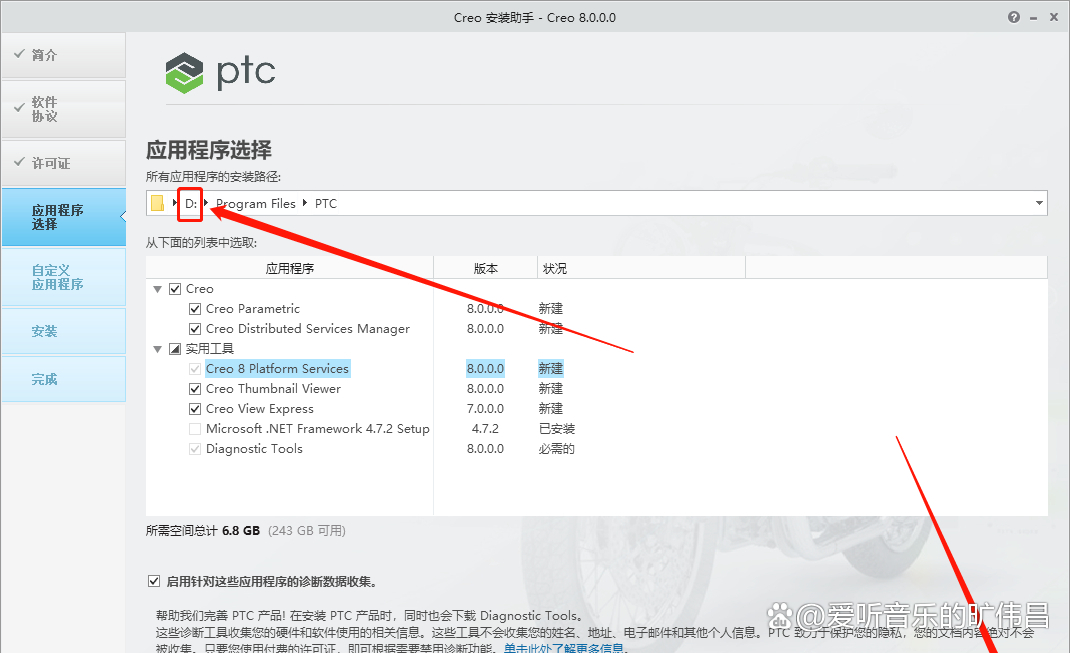Image resolution: width=1070 pixels, height=653 pixels.
Task: Open the 自定义应用程序 step
Action: tap(63, 277)
